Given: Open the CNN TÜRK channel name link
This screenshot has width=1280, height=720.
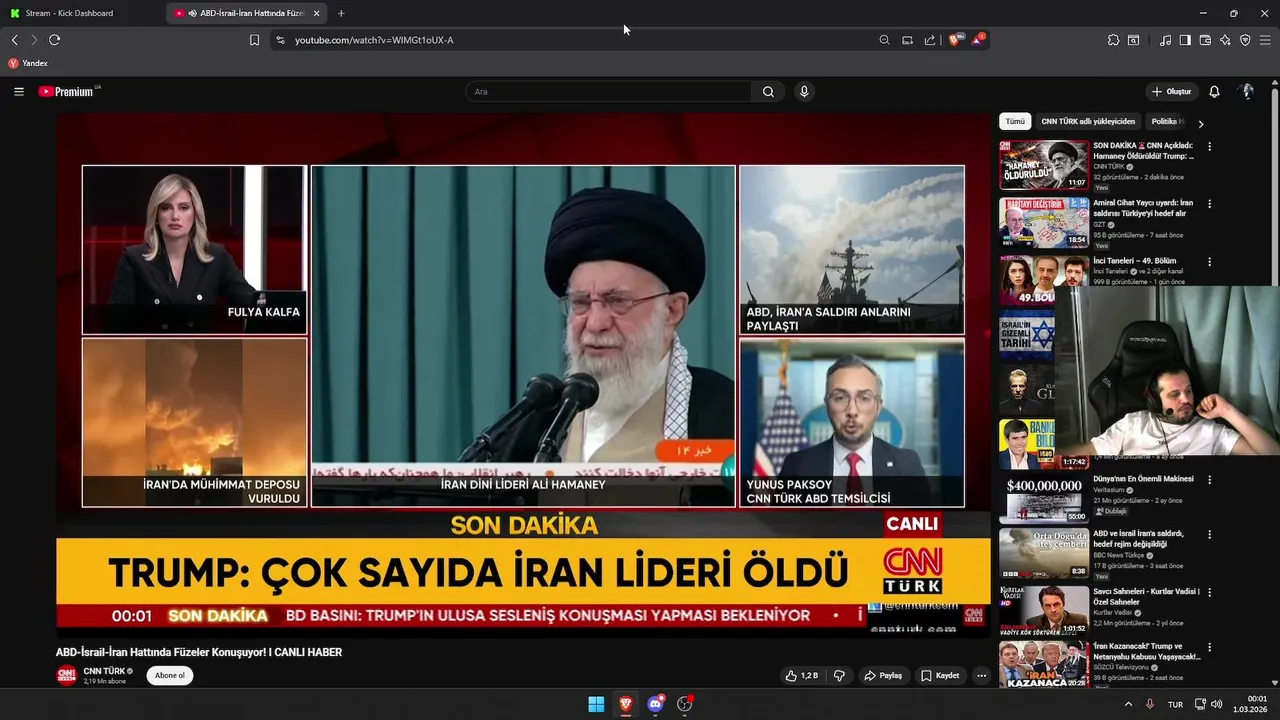Looking at the screenshot, I should click(104, 671).
